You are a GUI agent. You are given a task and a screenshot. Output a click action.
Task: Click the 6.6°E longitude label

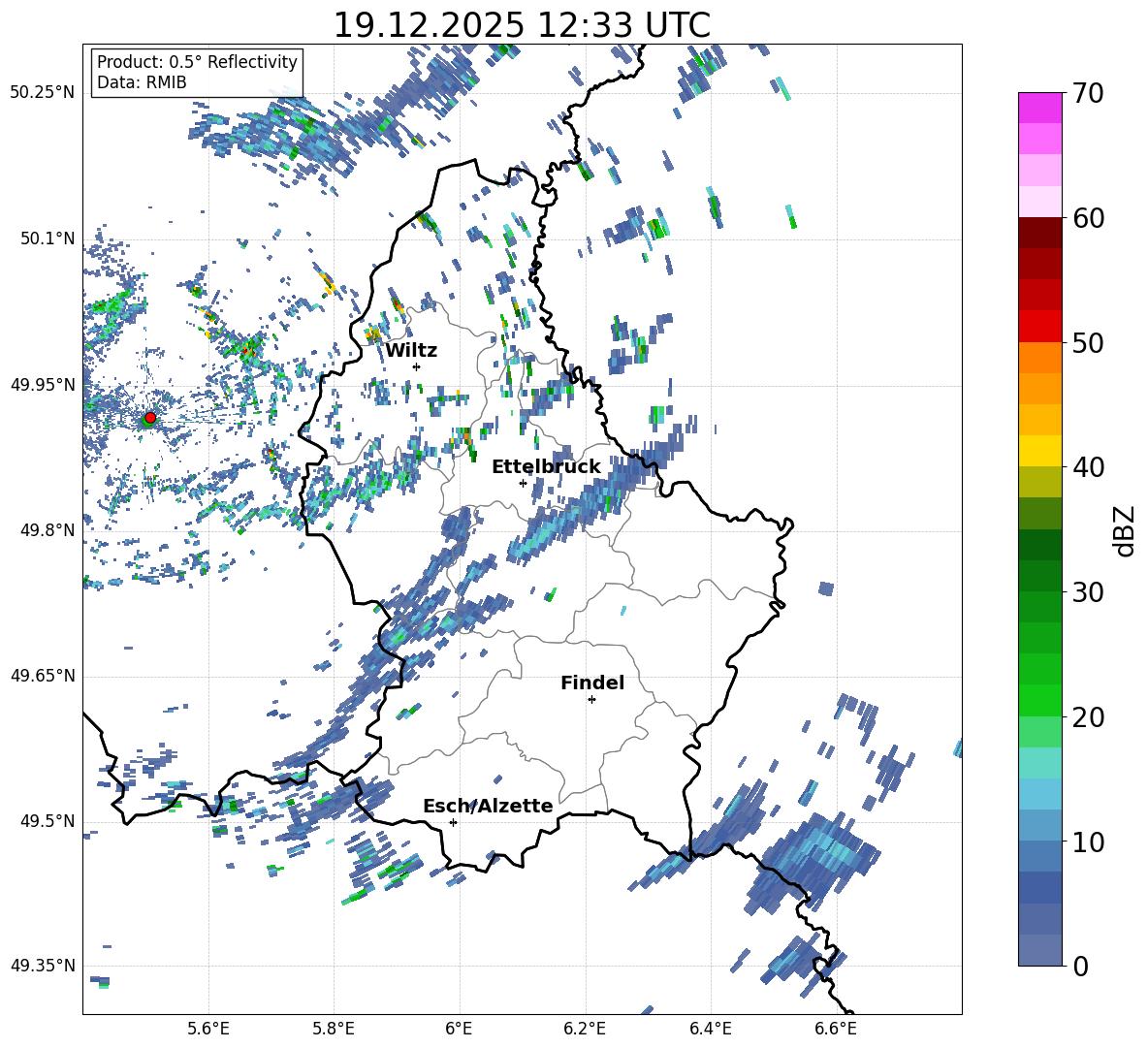coord(836,1029)
